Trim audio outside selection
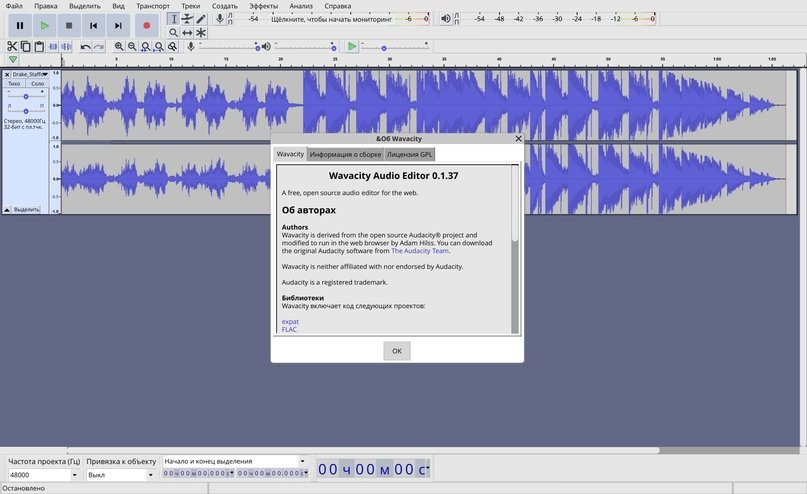The image size is (807, 494). point(53,46)
